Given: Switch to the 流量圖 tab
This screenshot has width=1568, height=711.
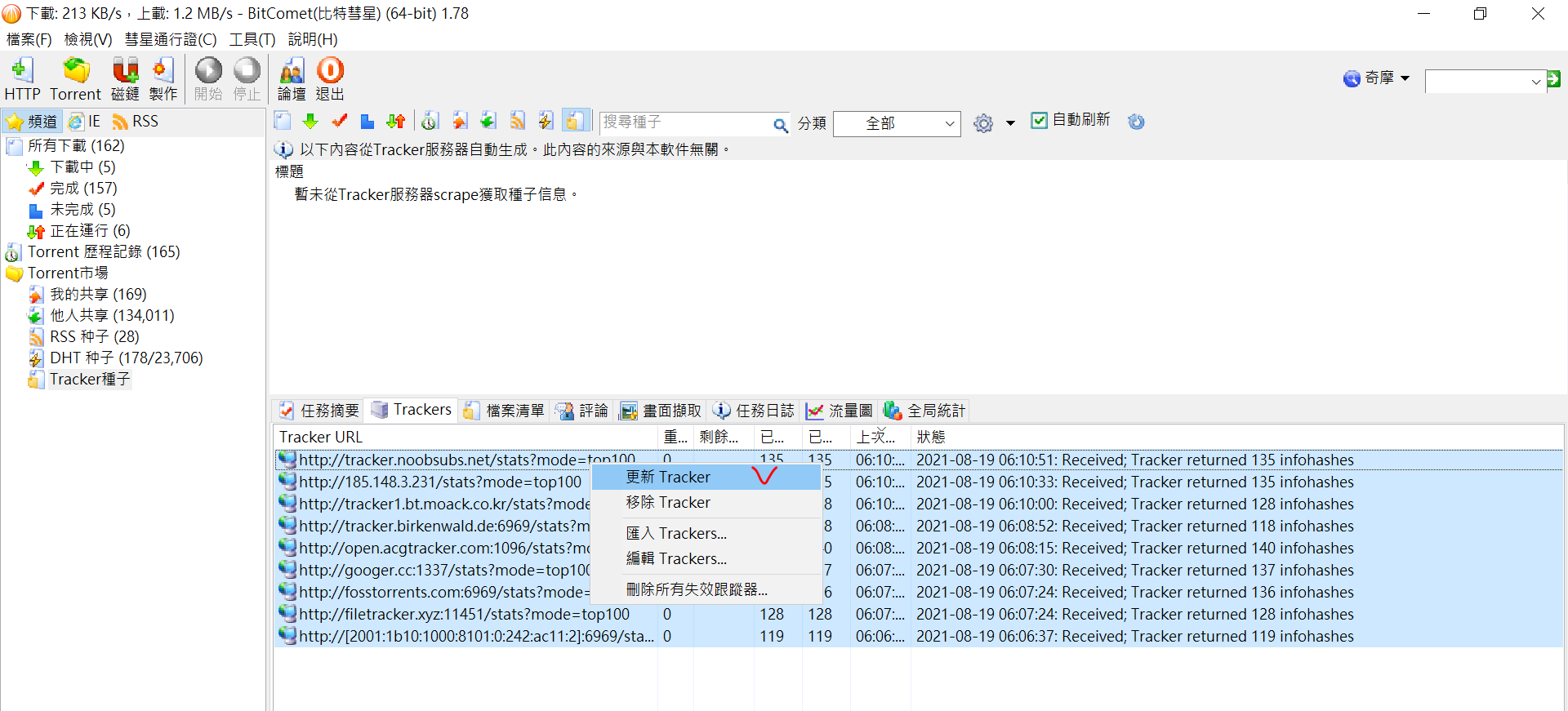Looking at the screenshot, I should (839, 411).
